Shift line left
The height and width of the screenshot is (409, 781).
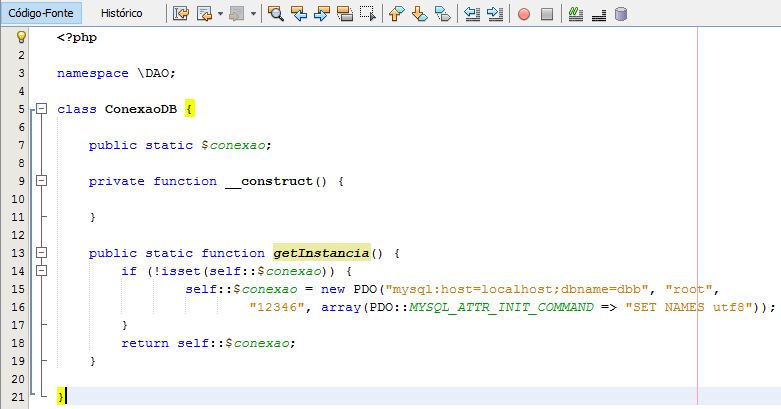472,13
